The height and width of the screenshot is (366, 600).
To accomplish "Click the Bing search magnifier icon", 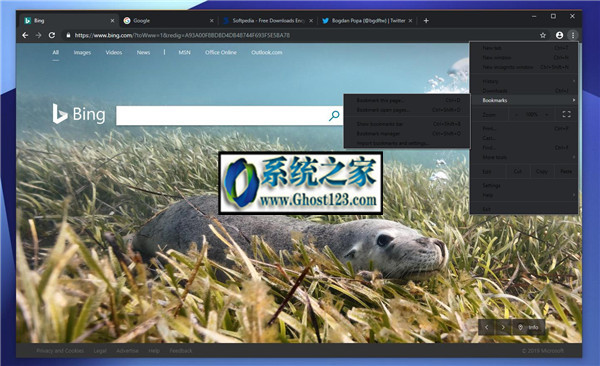I will pos(334,115).
